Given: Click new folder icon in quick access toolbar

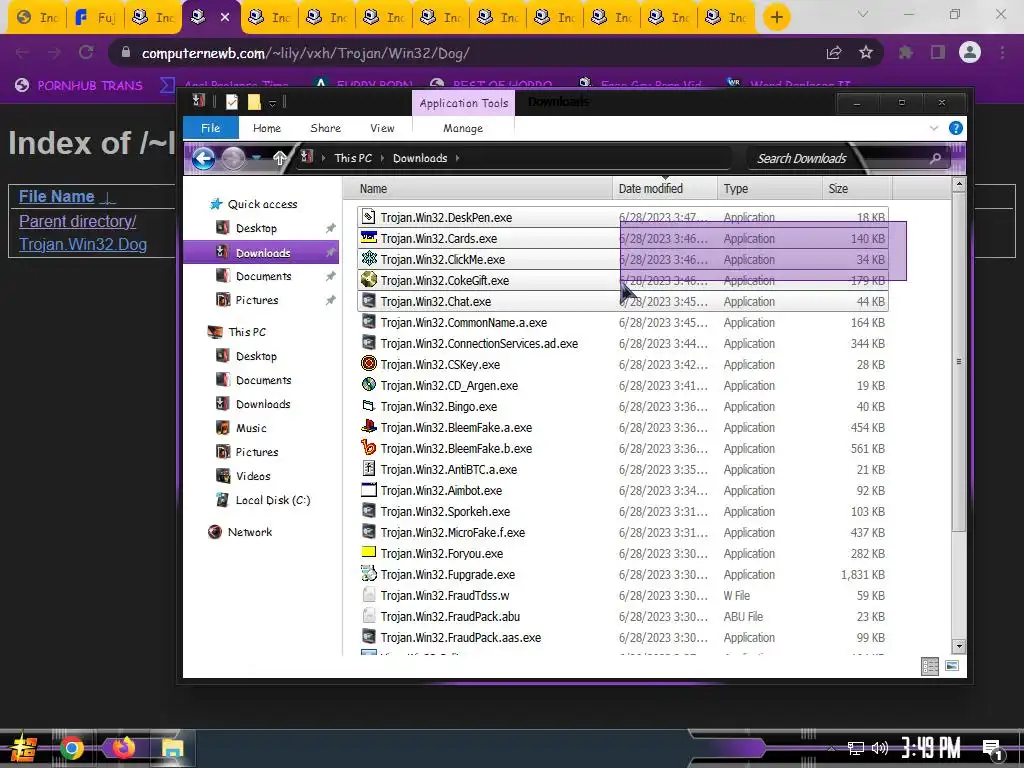Looking at the screenshot, I should [254, 102].
